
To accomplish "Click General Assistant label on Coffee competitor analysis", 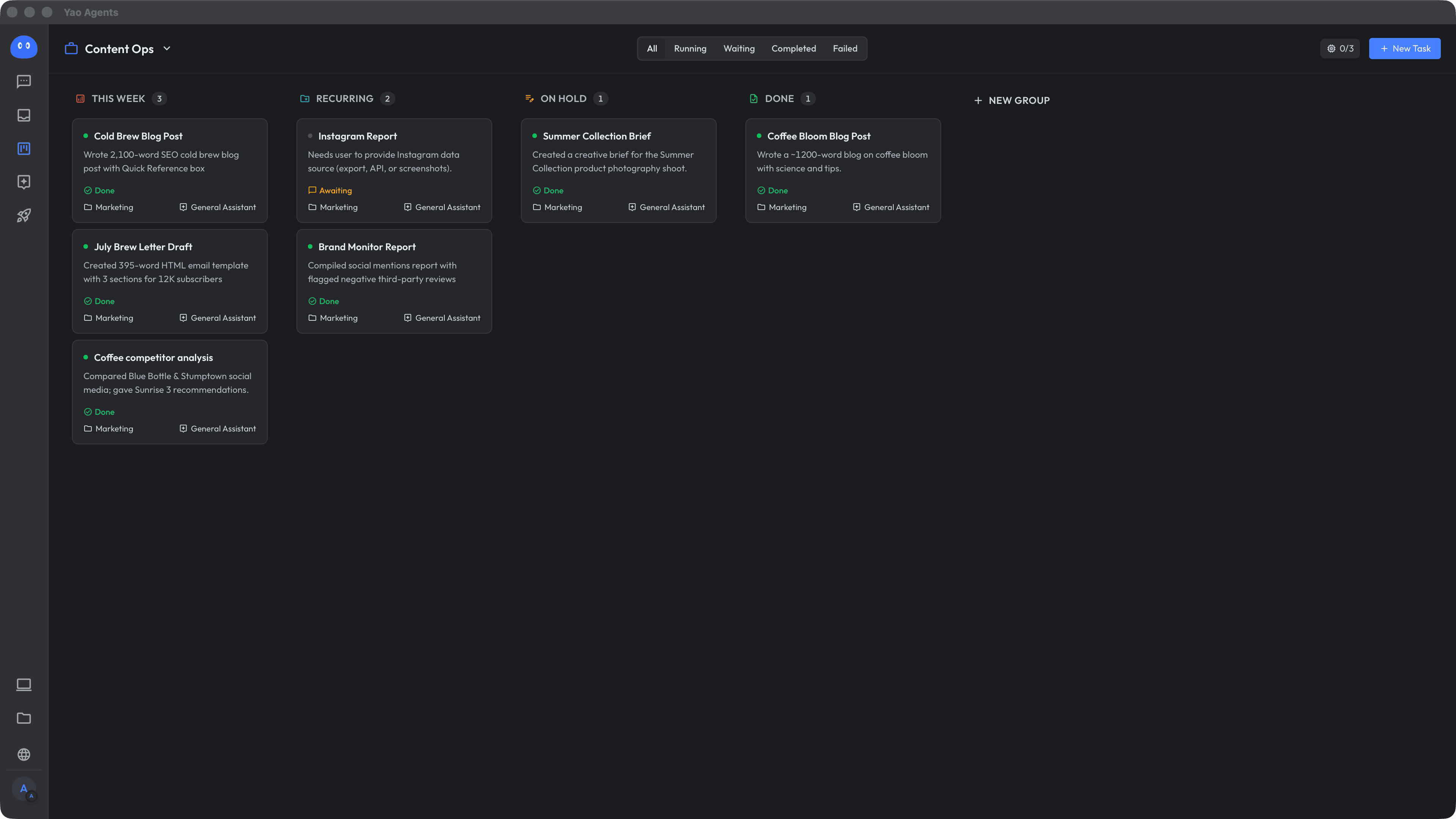I will tap(223, 428).
